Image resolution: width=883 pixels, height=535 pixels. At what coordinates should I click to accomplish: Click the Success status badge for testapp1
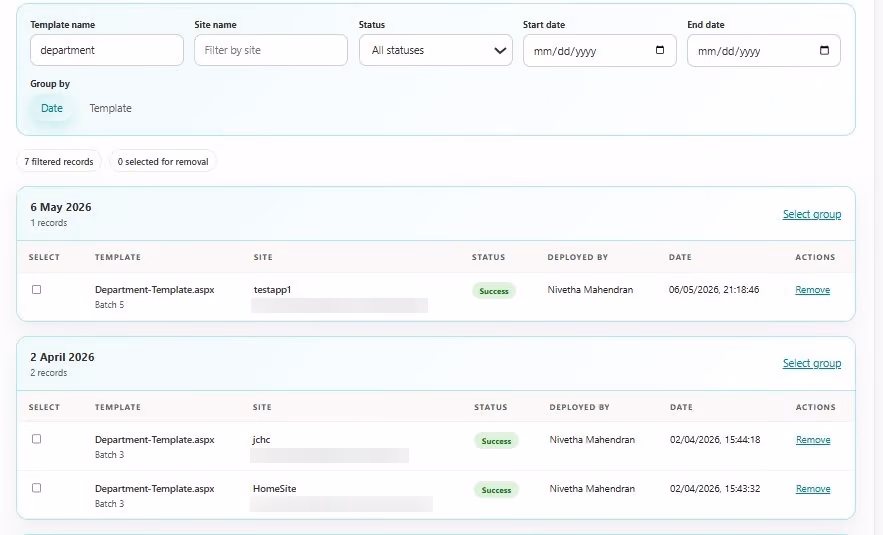[x=494, y=291]
